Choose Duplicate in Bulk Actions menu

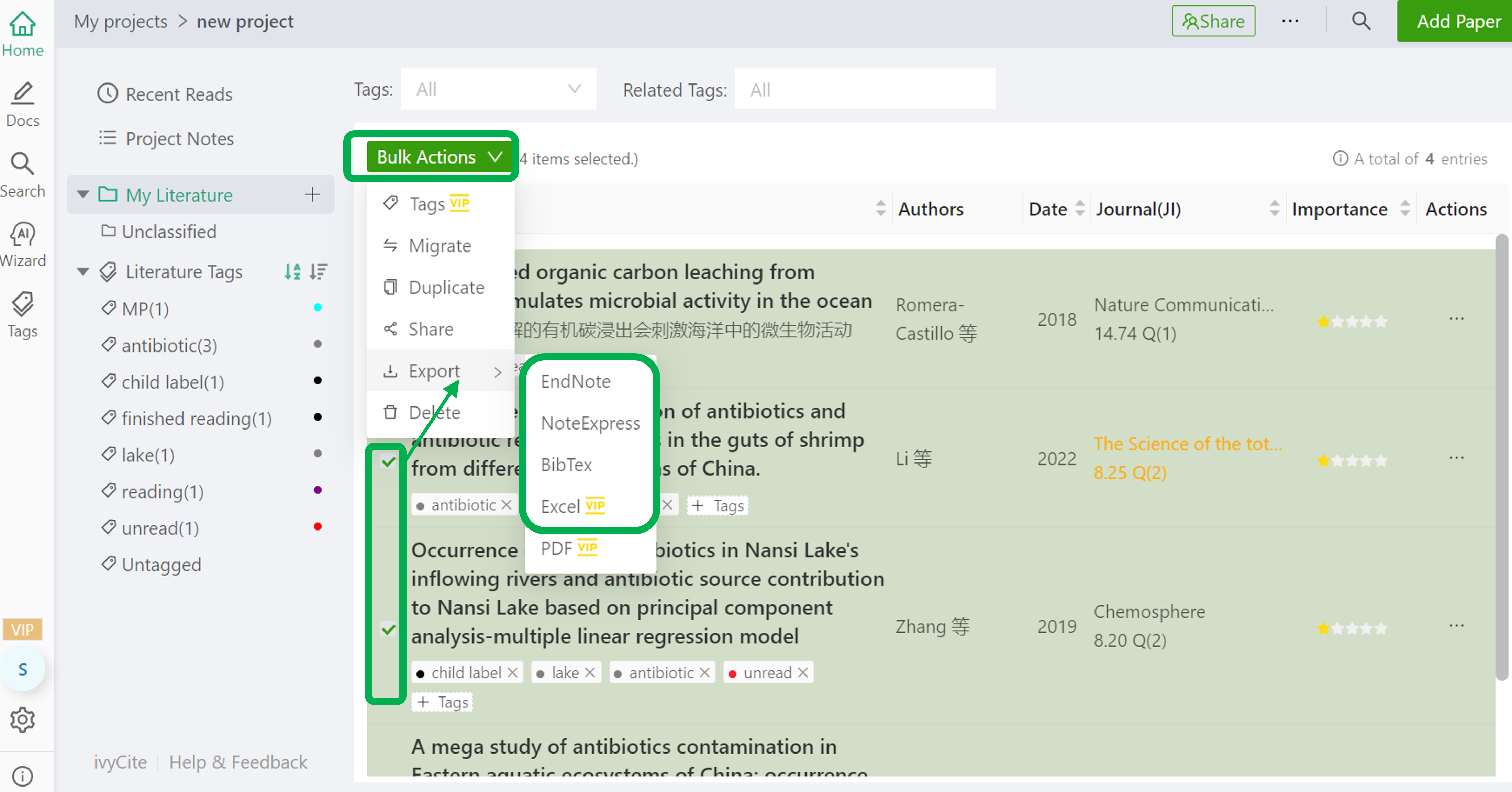point(440,287)
